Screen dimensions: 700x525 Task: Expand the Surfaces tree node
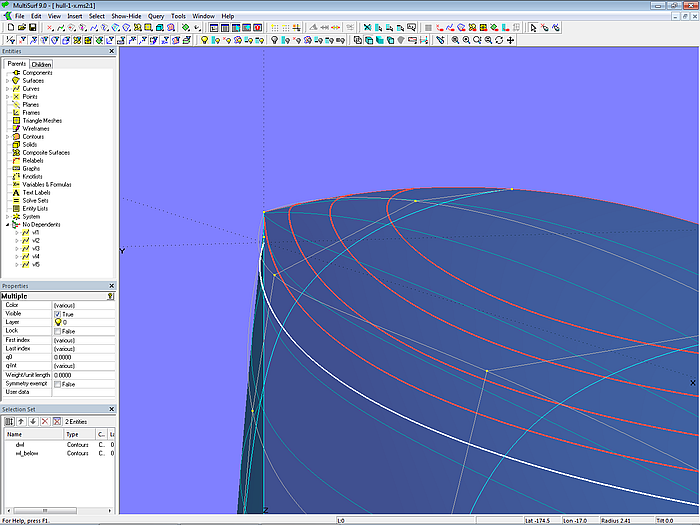point(8,81)
